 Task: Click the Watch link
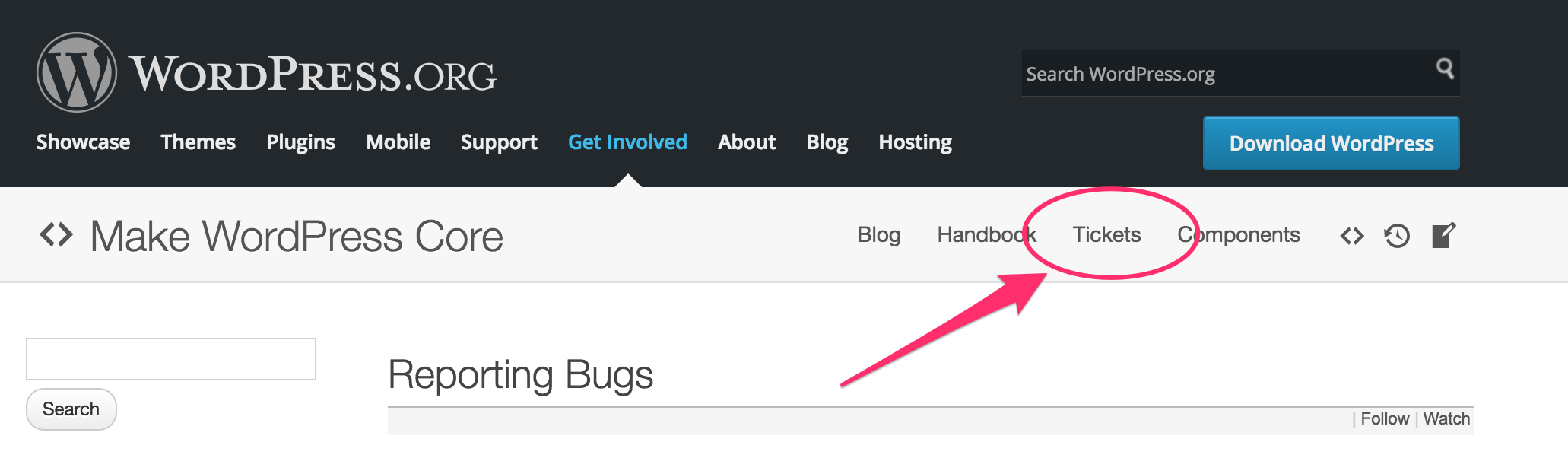pos(1446,419)
